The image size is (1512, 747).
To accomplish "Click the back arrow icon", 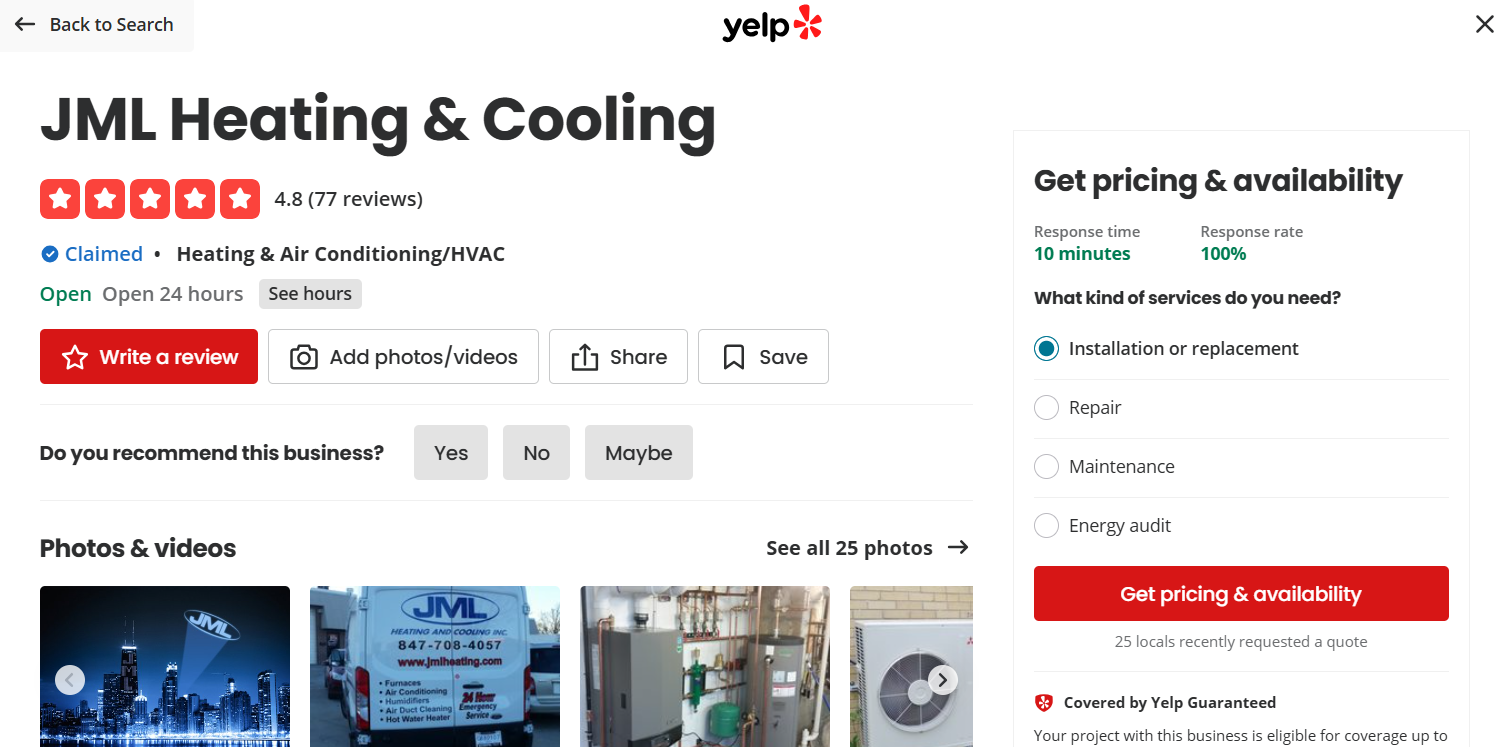I will pyautogui.click(x=24, y=24).
